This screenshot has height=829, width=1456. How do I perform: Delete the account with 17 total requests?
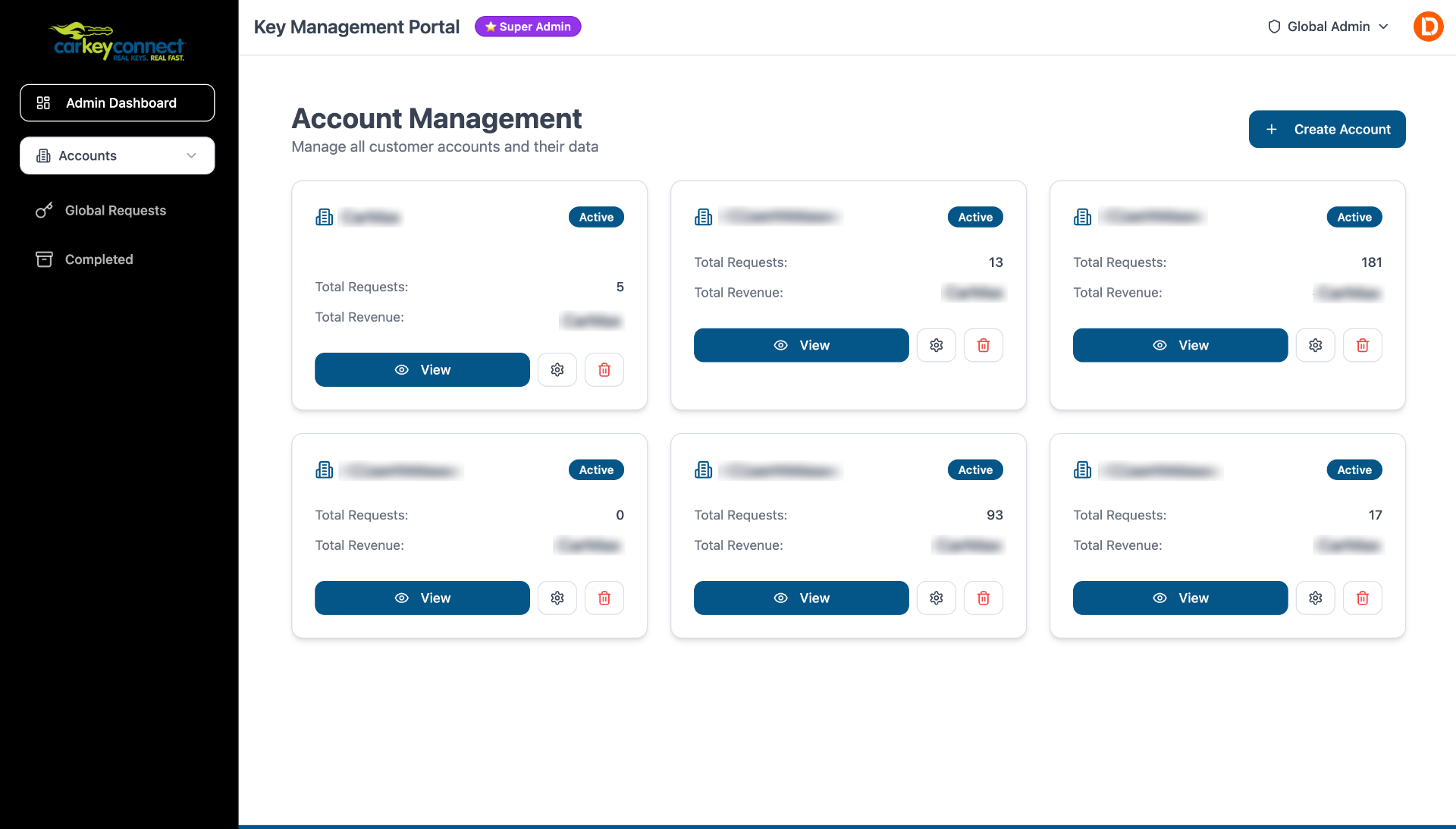coord(1363,598)
